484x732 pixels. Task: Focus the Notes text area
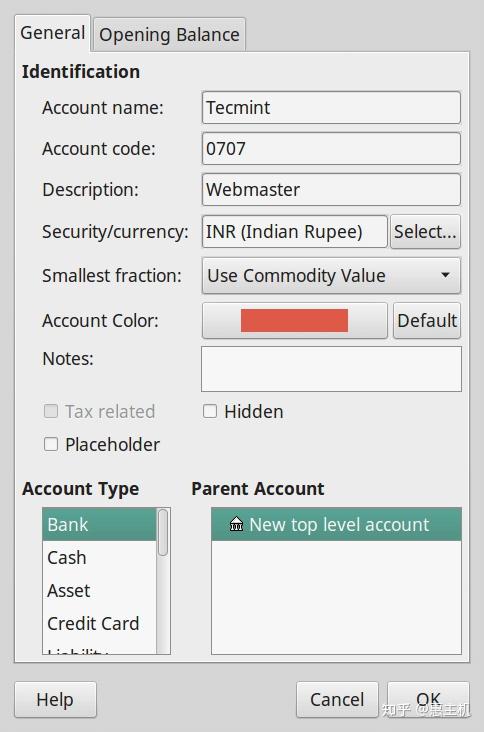(331, 369)
